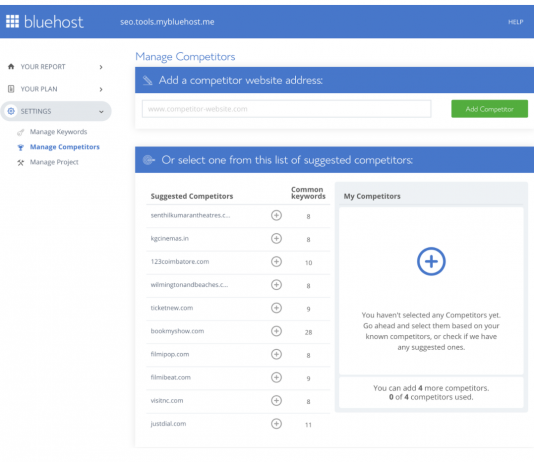Collapse the Settings dropdown chevron
Screen dimensions: 534x462
coord(101,111)
